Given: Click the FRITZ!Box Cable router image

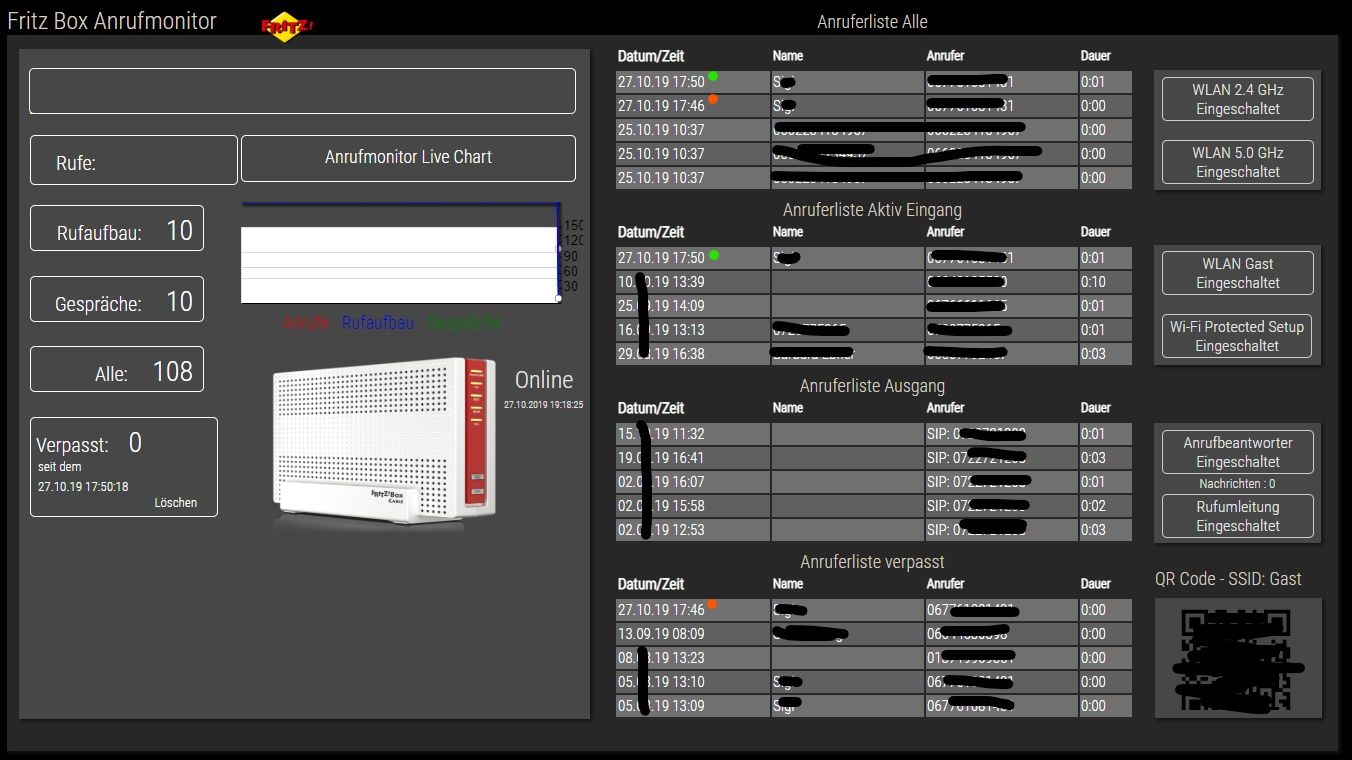Looking at the screenshot, I should tap(383, 444).
